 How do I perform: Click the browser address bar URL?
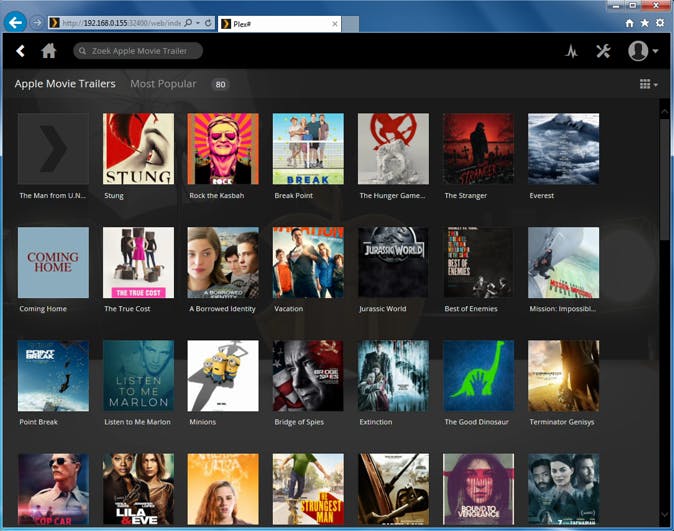point(121,23)
